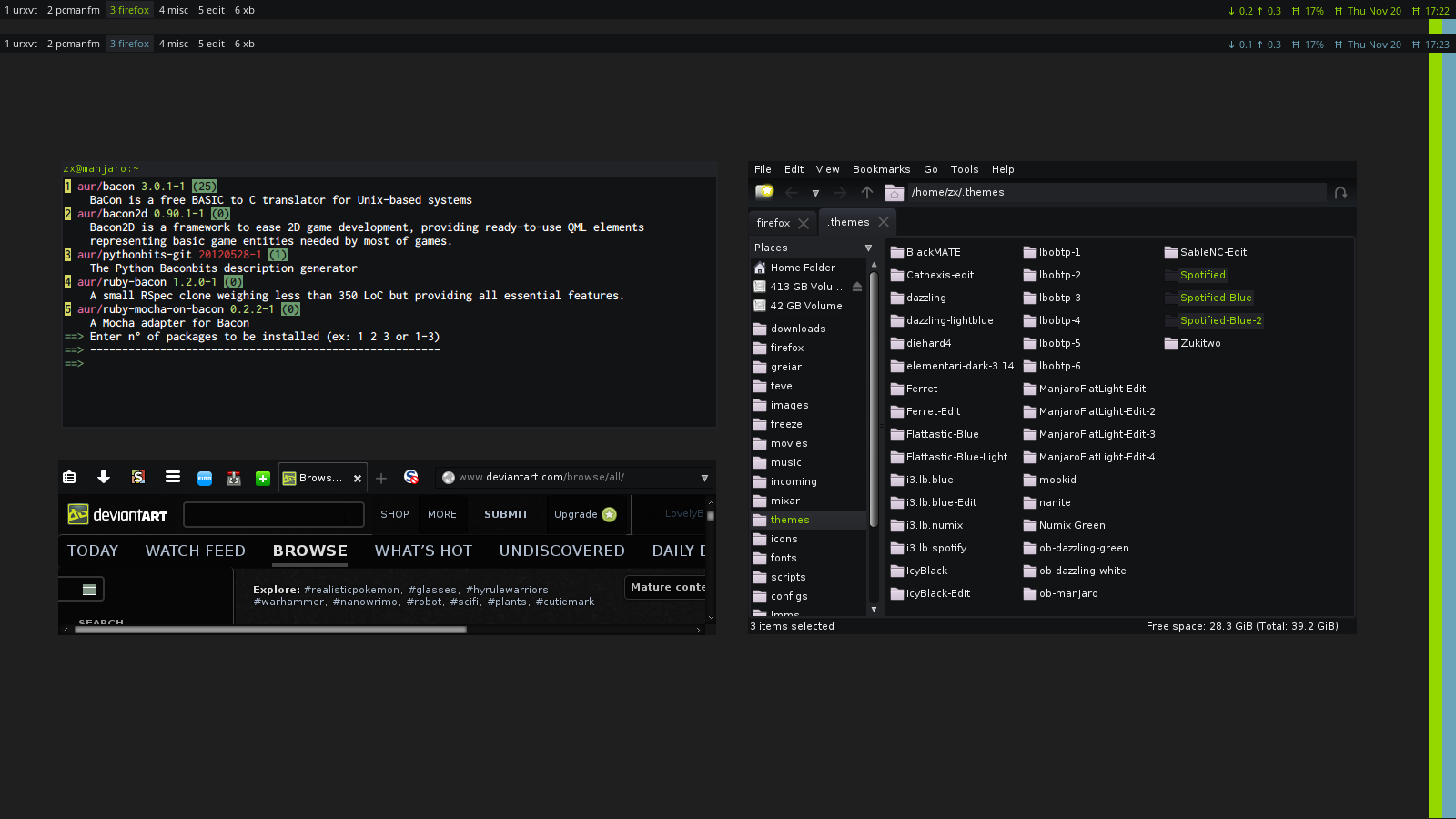1456x819 pixels.
Task: Click the clipboard-list icon in Firefox toolbar
Action: click(x=69, y=478)
